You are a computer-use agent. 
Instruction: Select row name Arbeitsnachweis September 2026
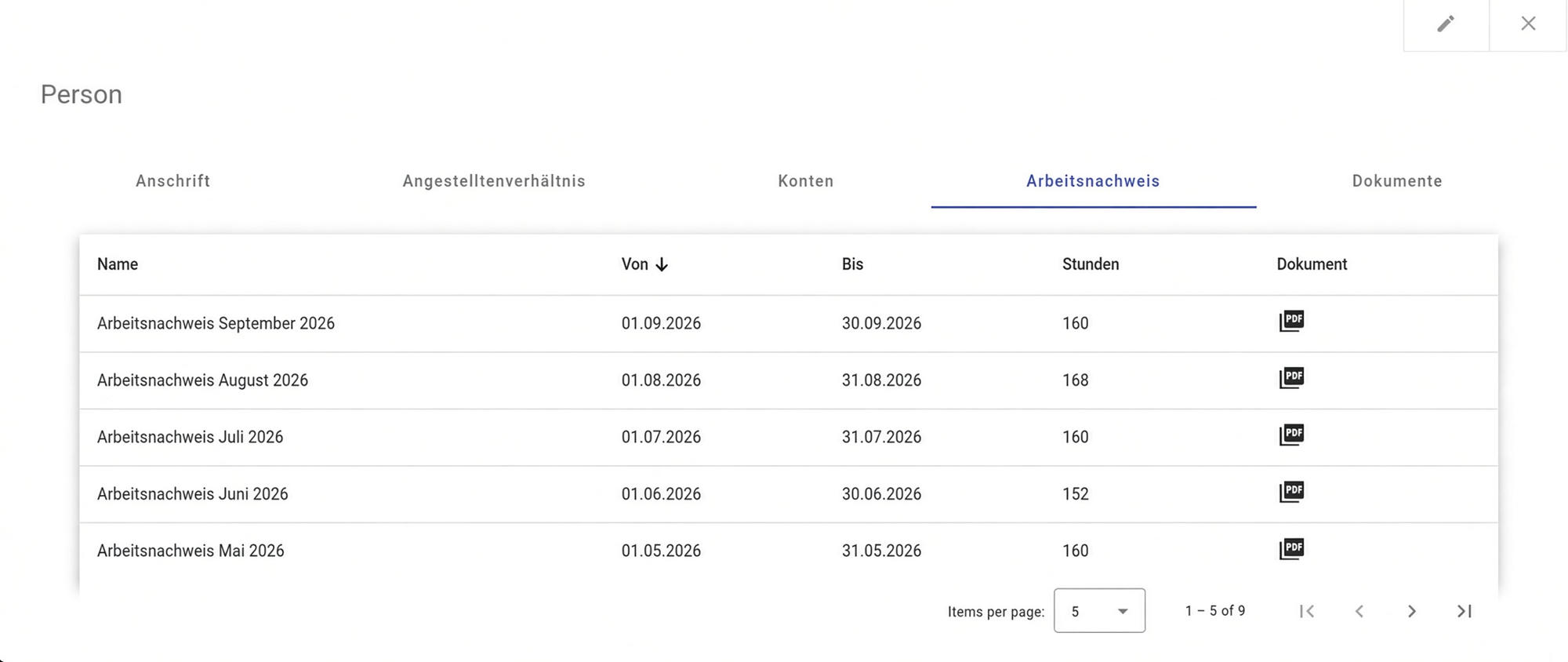[x=216, y=323]
